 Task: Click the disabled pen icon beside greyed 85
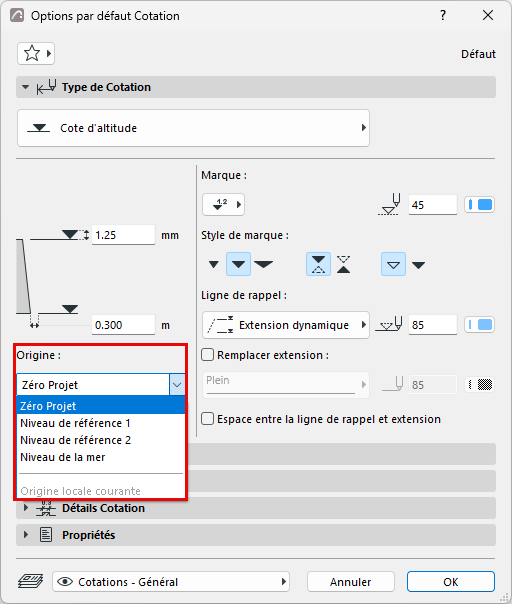393,384
